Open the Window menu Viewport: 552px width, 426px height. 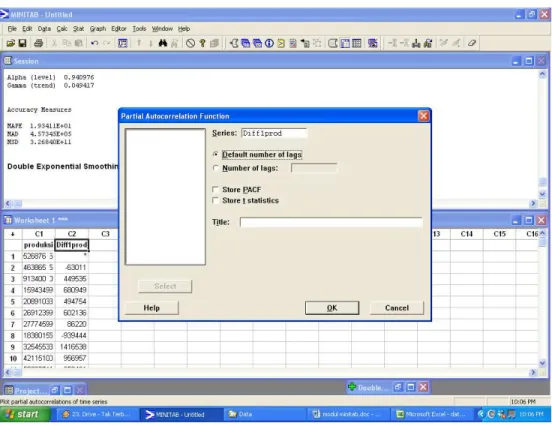coord(162,29)
